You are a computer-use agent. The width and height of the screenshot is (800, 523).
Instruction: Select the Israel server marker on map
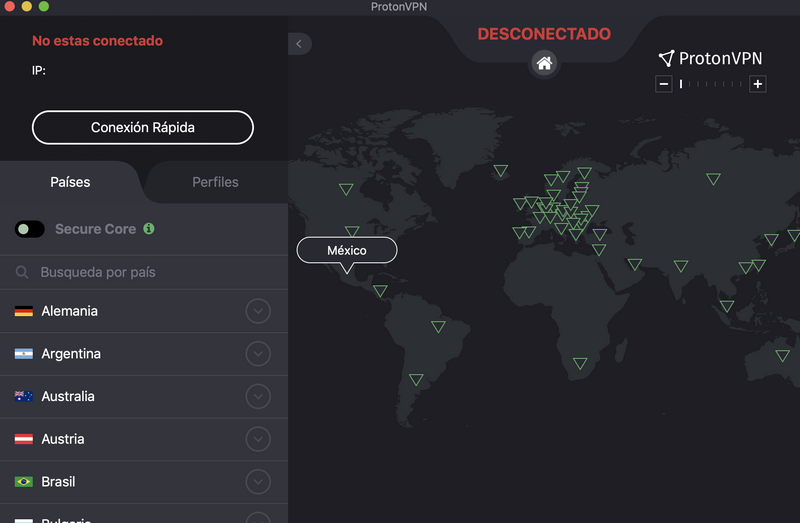coord(599,250)
